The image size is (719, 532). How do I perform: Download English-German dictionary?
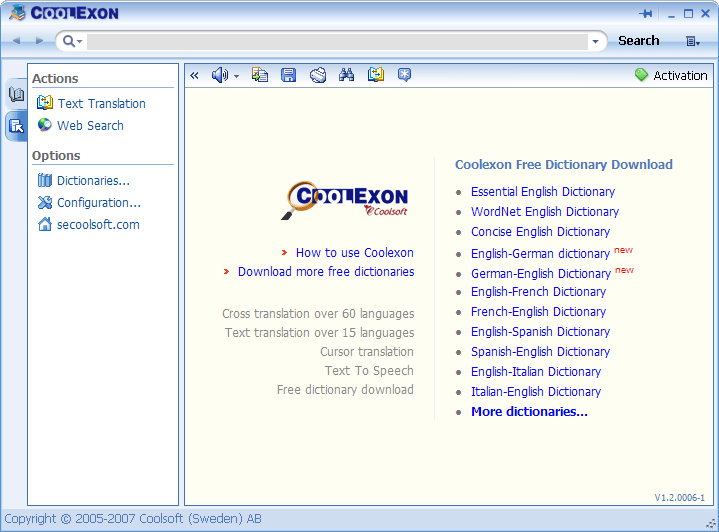(x=540, y=254)
